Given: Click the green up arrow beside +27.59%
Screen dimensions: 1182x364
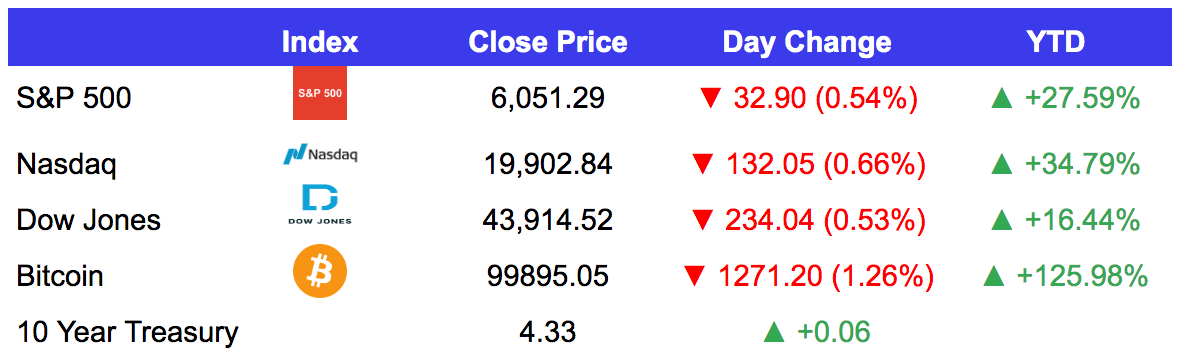Looking at the screenshot, I should pyautogui.click(x=1001, y=98).
